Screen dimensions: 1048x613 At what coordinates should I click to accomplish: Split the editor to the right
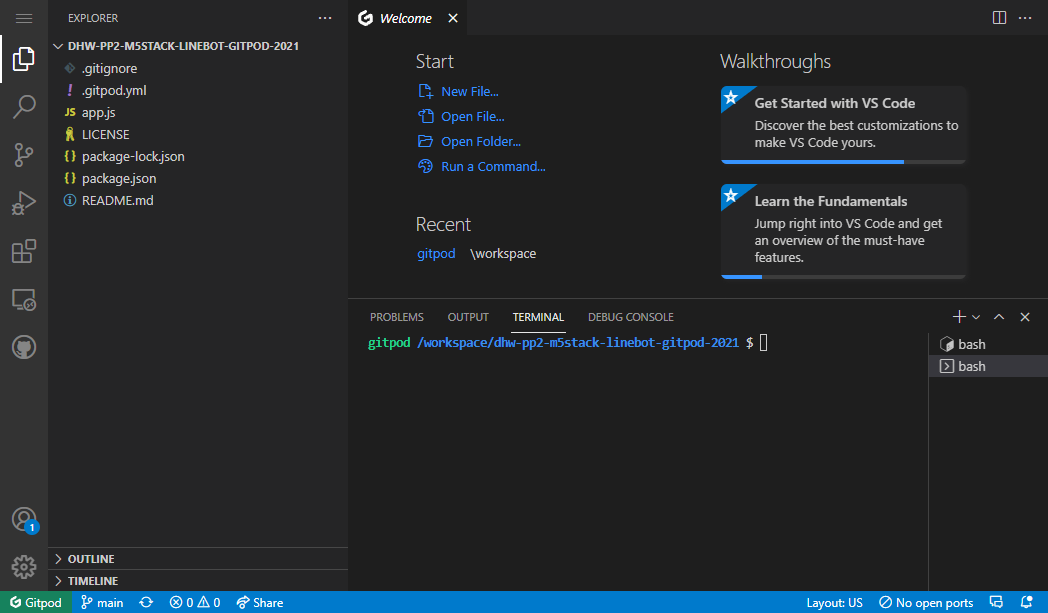(999, 18)
